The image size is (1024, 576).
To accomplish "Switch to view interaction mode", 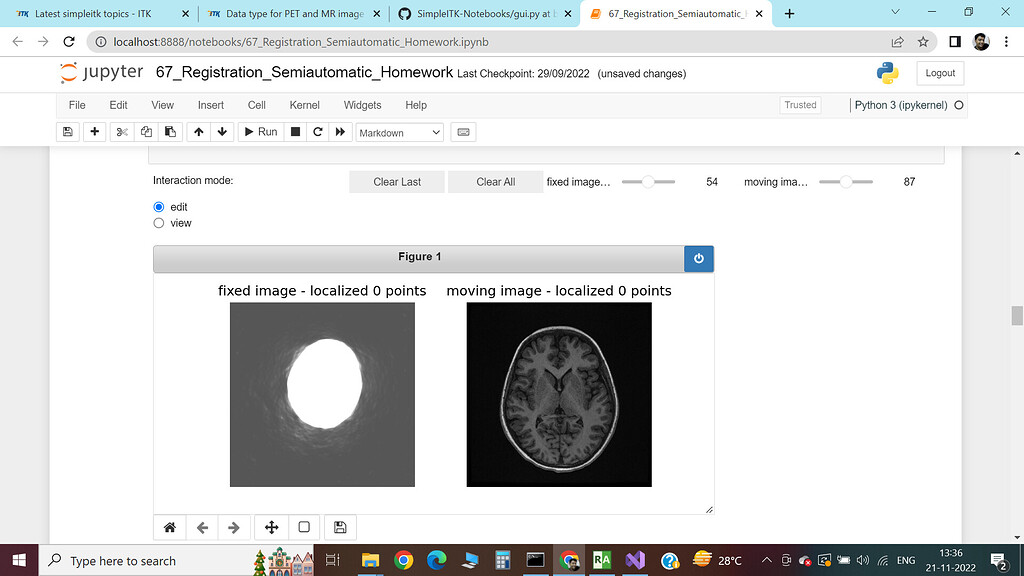I will 158,223.
